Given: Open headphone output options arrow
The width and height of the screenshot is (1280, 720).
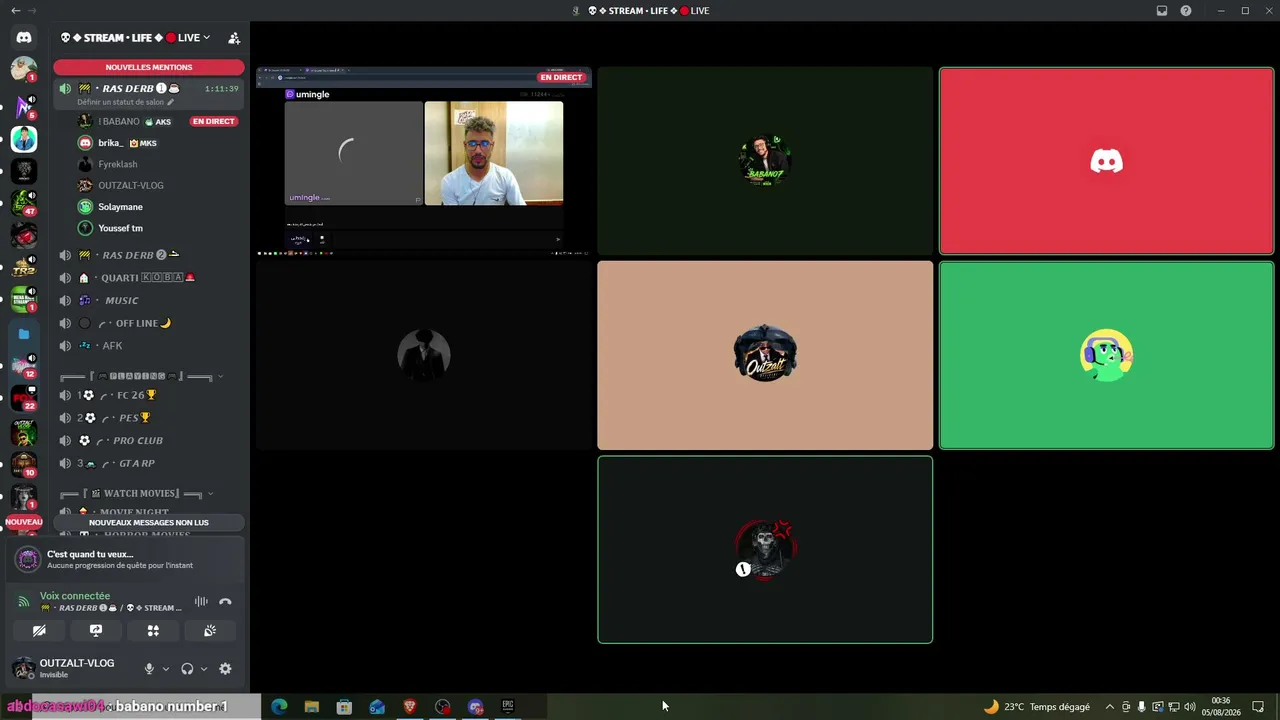Looking at the screenshot, I should (203, 669).
